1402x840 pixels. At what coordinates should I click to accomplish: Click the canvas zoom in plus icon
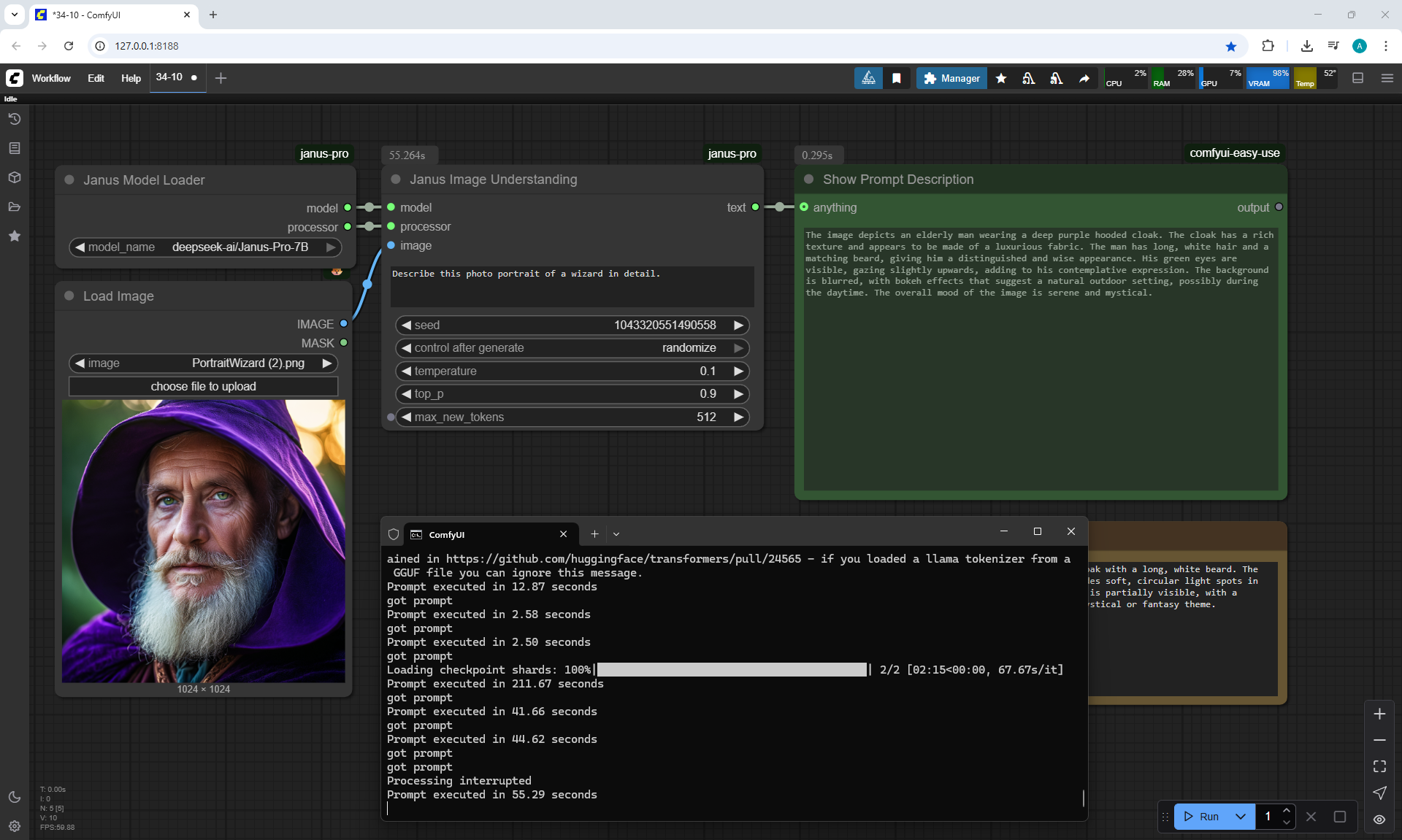pyautogui.click(x=1379, y=714)
